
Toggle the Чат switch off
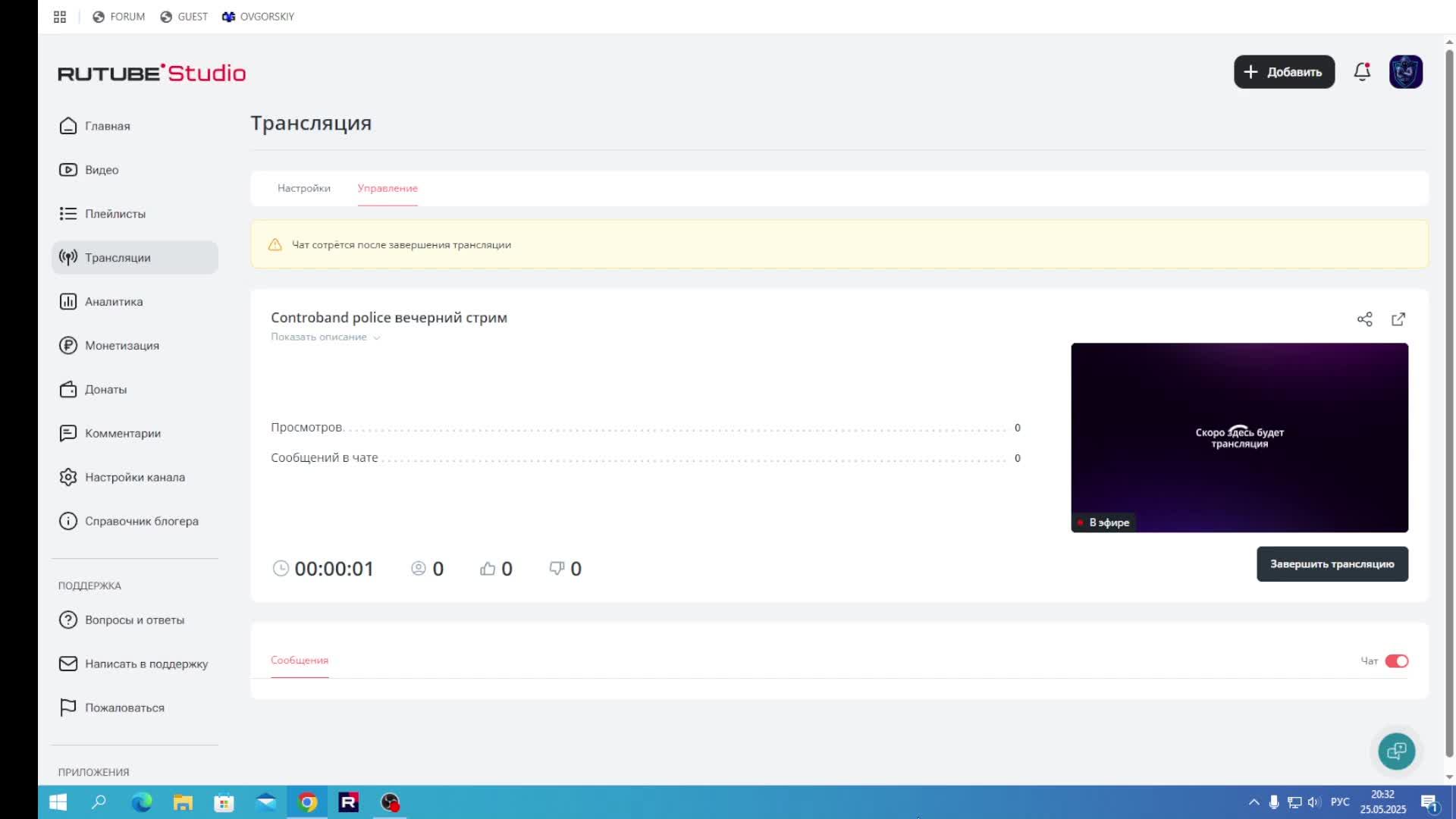click(1396, 661)
